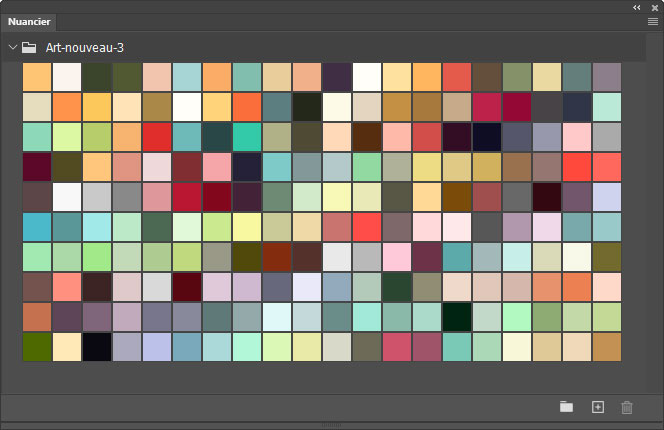Click the trash icon to delete swatch

627,407
